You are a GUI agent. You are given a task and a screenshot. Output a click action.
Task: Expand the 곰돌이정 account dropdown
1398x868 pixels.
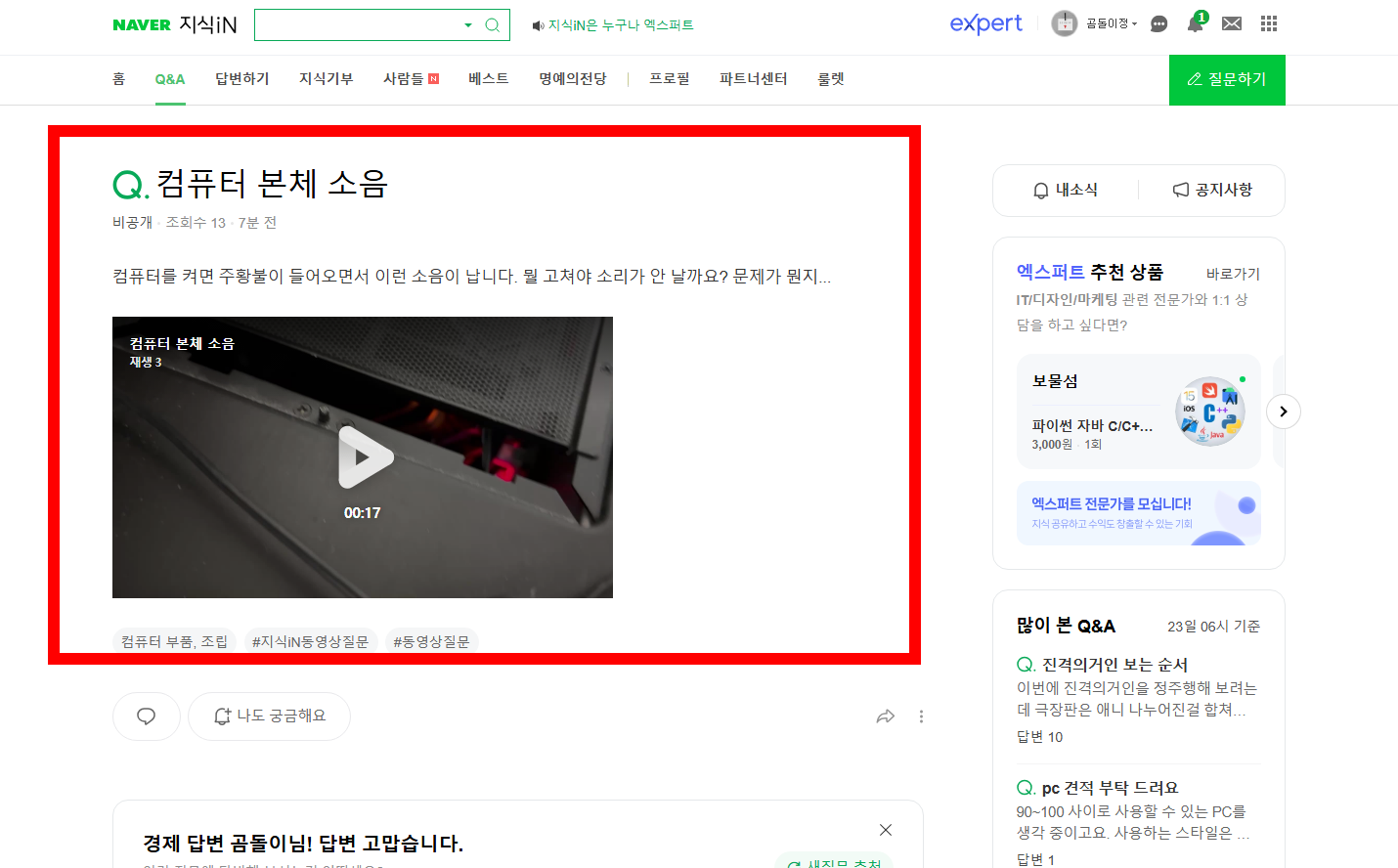click(x=1112, y=23)
